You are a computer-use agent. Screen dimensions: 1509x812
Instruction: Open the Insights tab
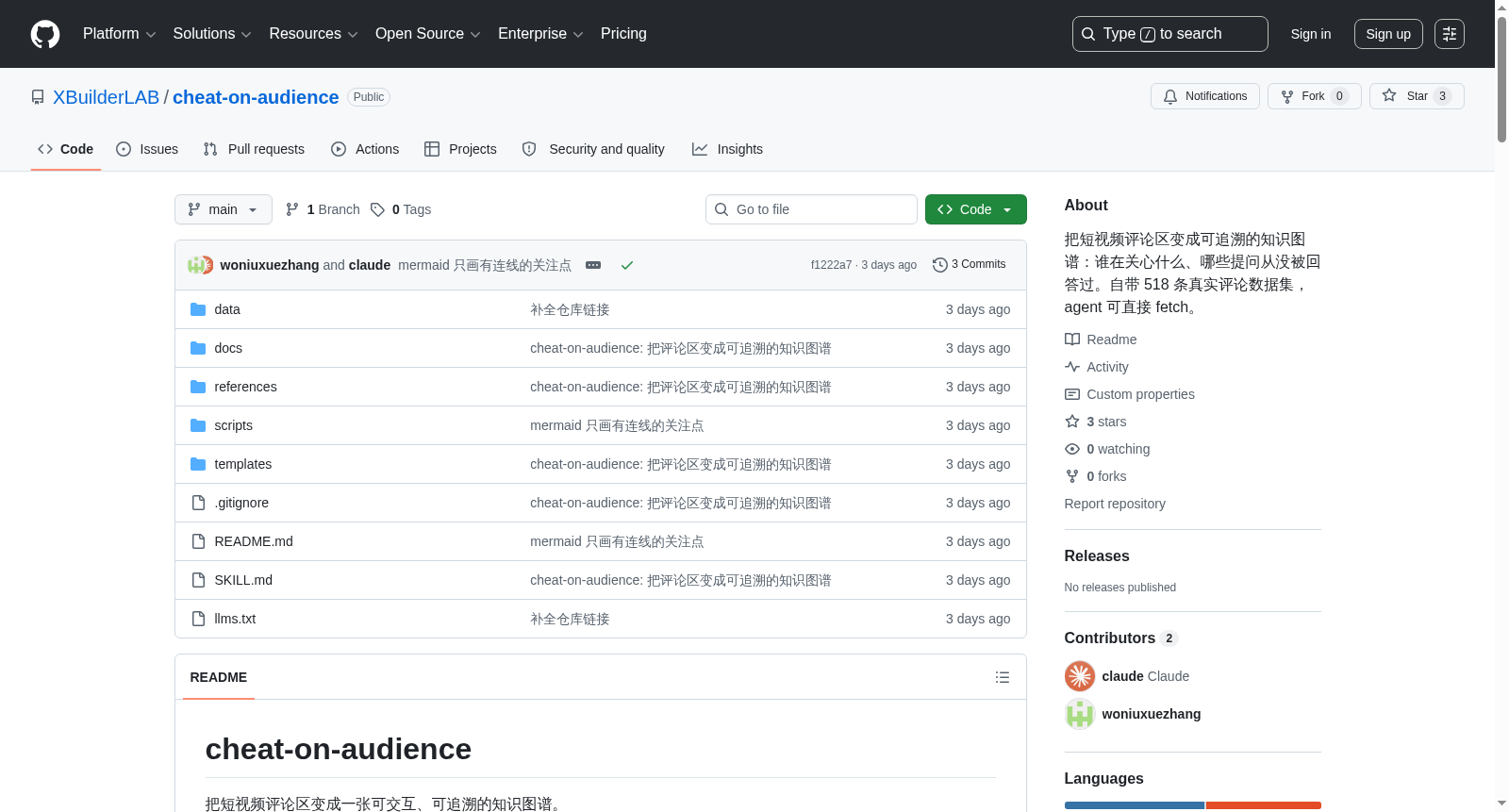pos(727,149)
